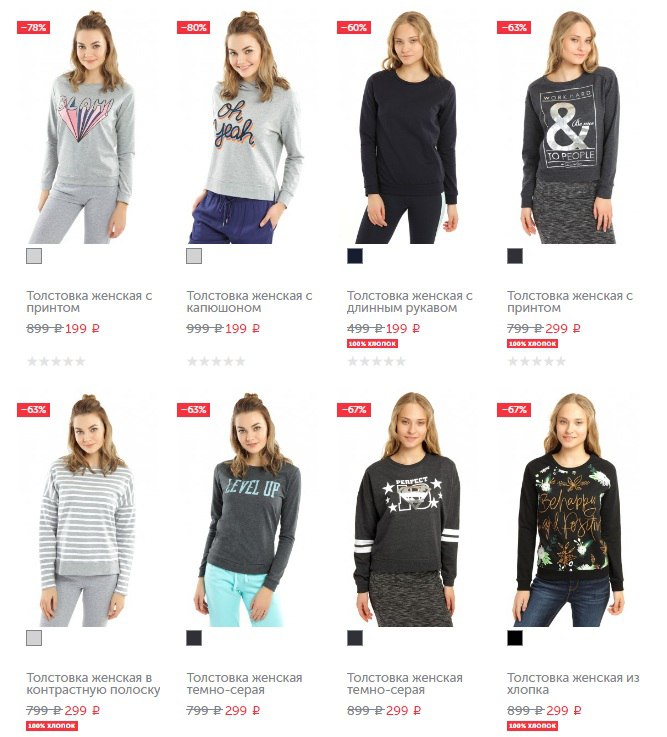Rate the Blam sweatshirt using star rating
This screenshot has width=667, height=737.
click(x=56, y=361)
